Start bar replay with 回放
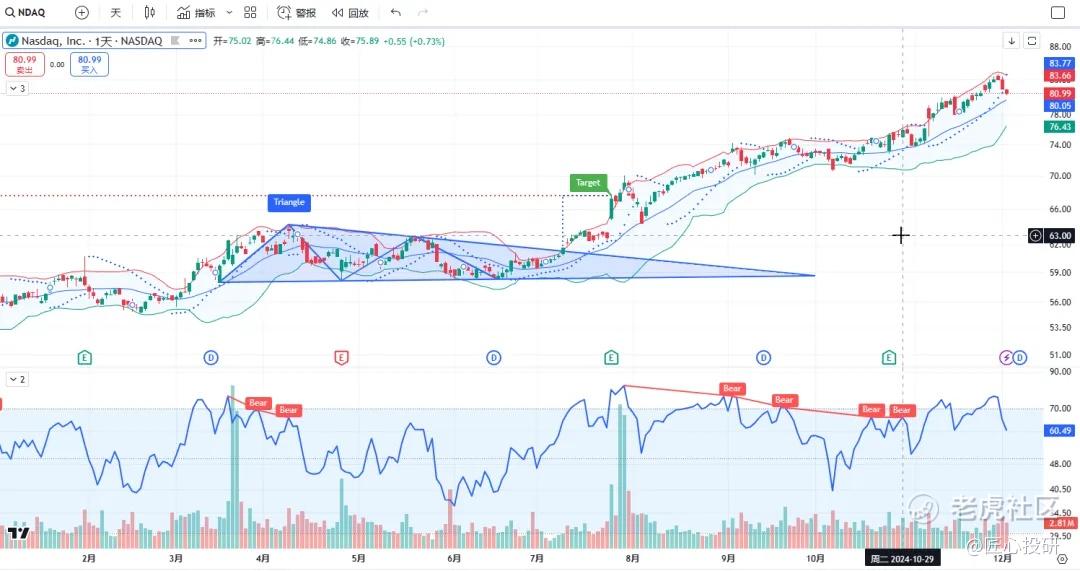The image size is (1080, 571). click(350, 12)
